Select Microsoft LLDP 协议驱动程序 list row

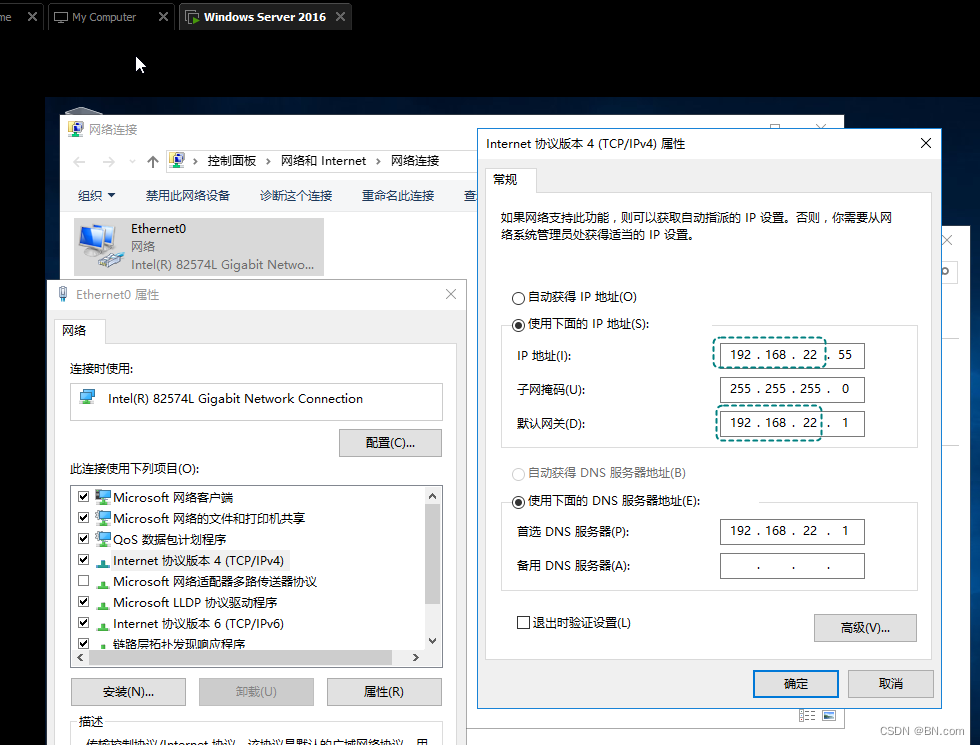pos(195,602)
